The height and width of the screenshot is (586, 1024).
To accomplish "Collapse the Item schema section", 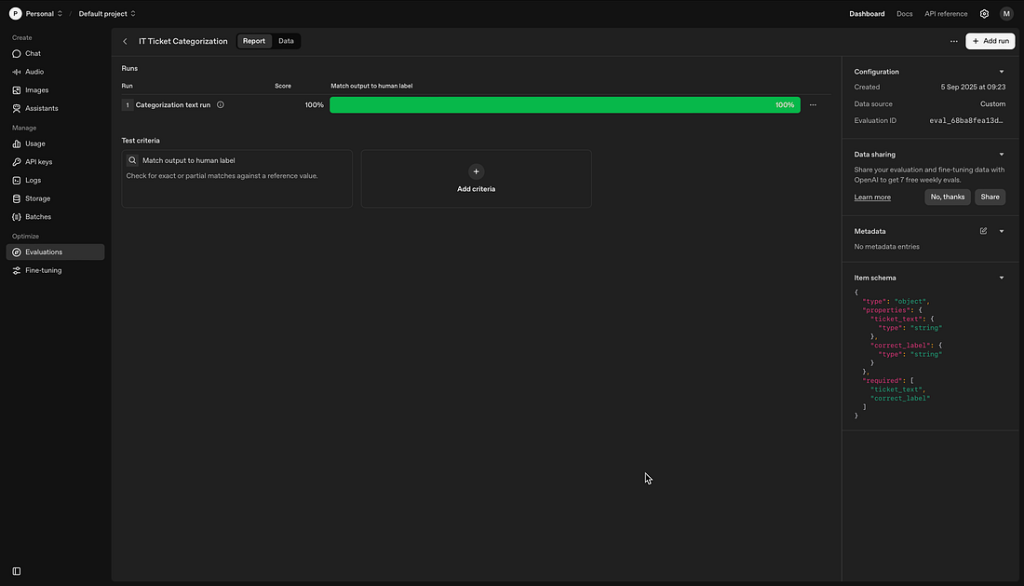I will [1001, 278].
